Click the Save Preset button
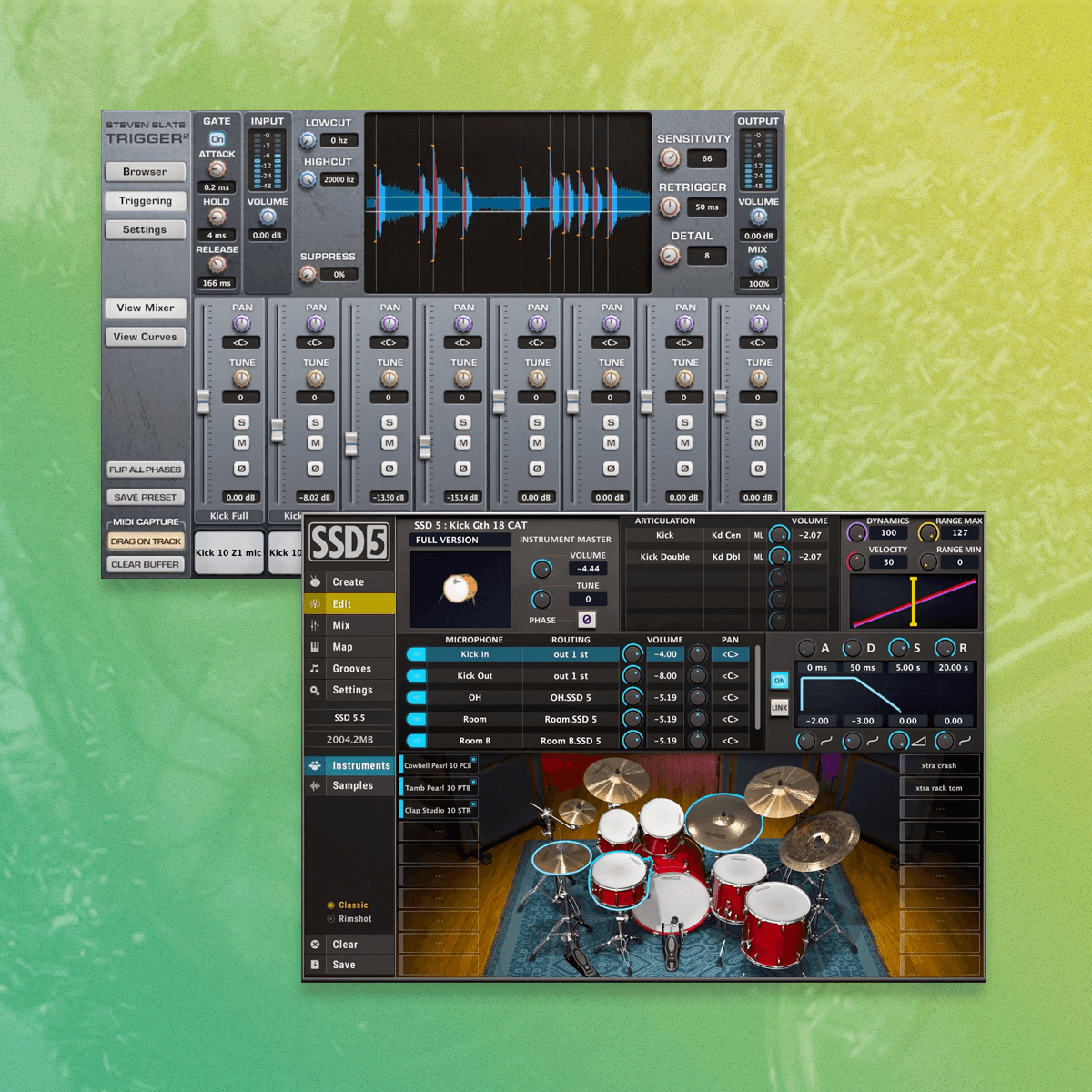 [146, 498]
